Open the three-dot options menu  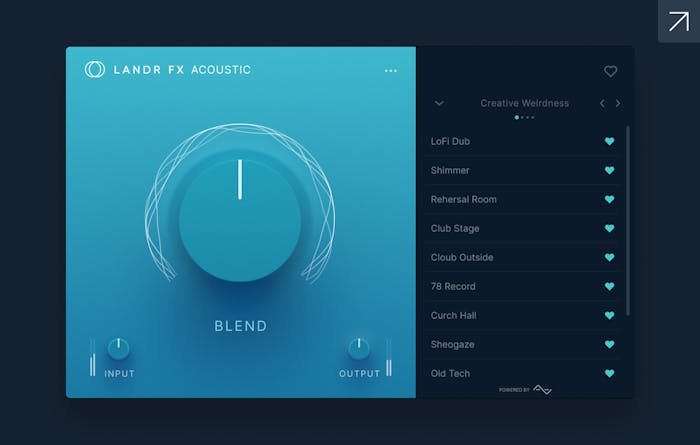point(390,71)
